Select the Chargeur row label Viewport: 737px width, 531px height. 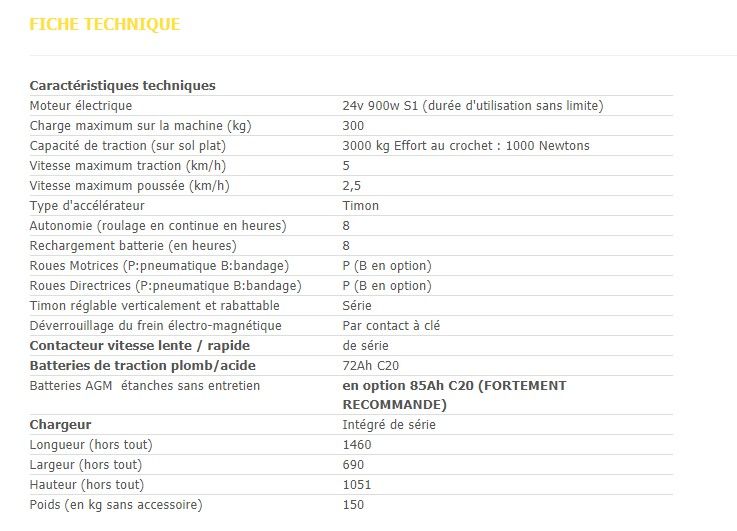[60, 424]
